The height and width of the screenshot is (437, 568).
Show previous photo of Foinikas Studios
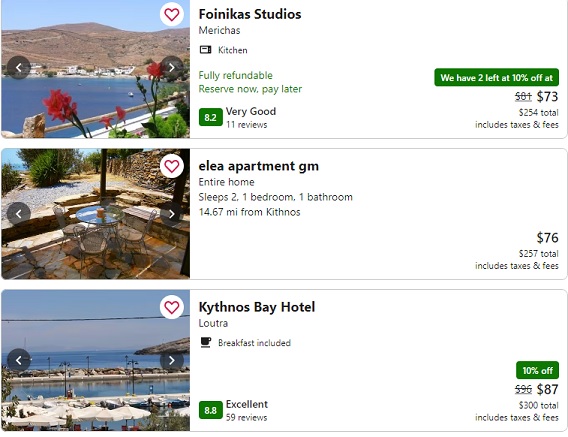(x=18, y=67)
